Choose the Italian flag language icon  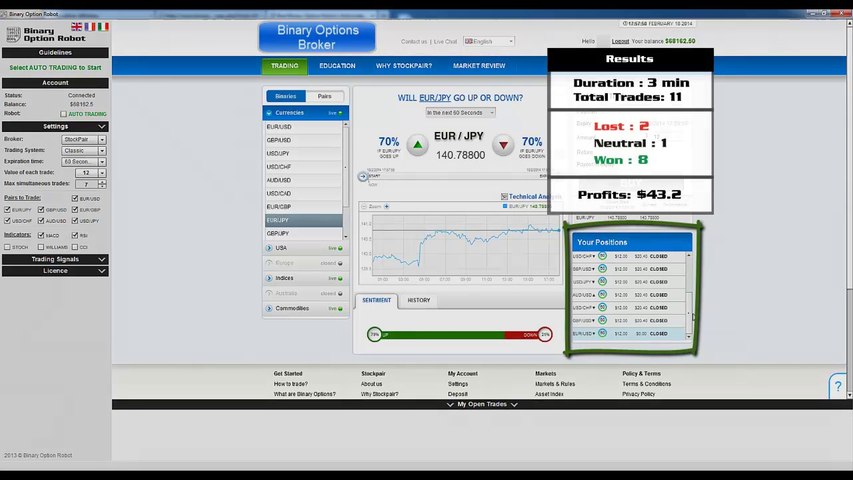[x=103, y=26]
